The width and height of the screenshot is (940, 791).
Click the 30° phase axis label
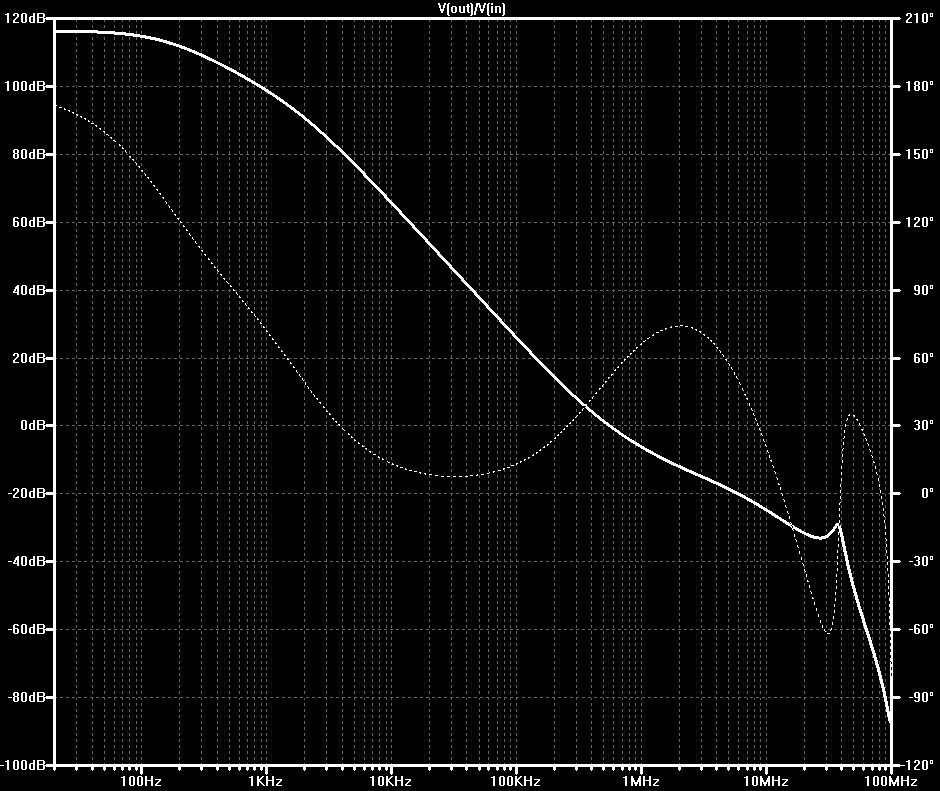[923, 425]
